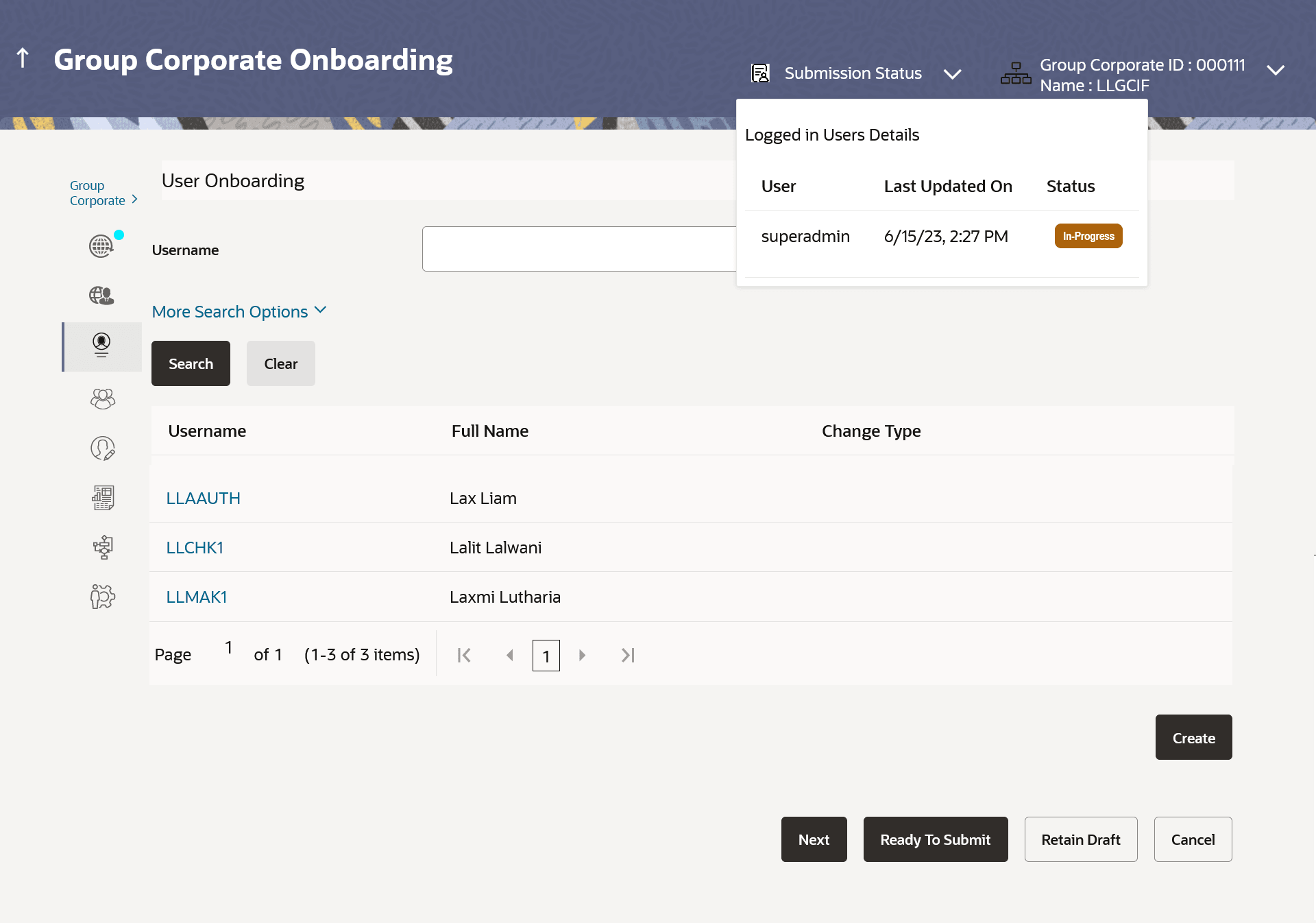Open the workflow hierarchy sidebar icon
The image size is (1316, 923).
click(103, 547)
